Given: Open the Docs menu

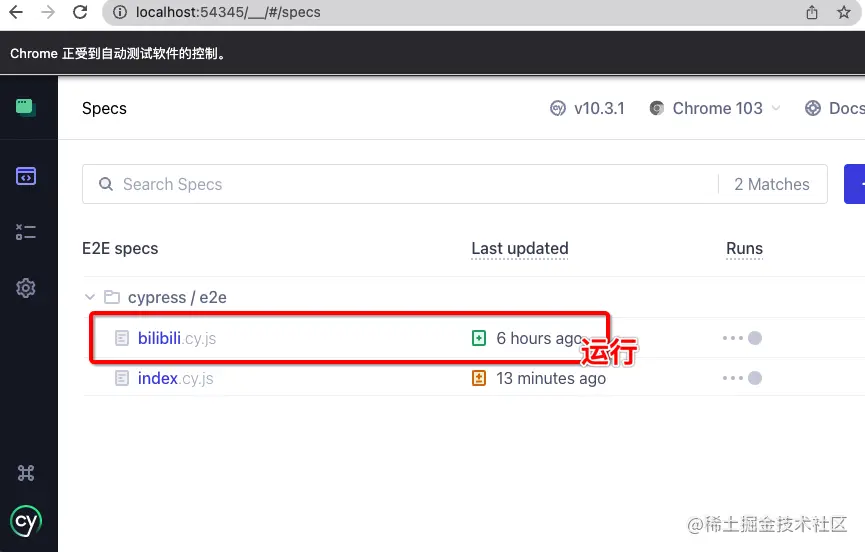Looking at the screenshot, I should (835, 108).
